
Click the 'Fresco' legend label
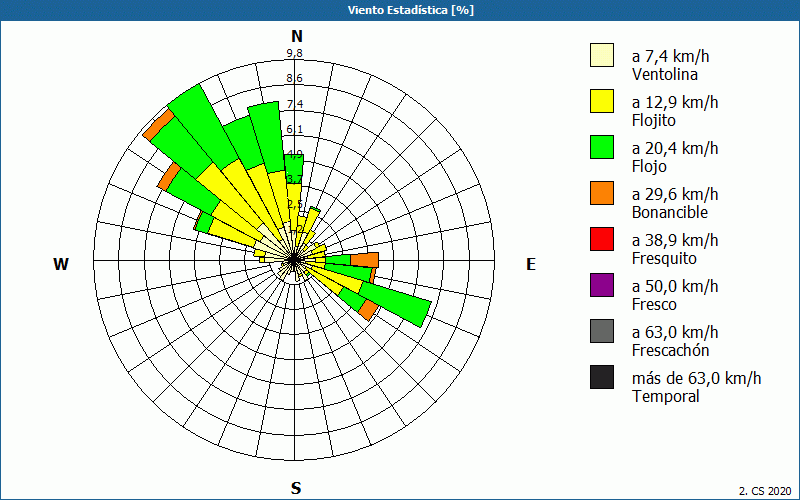(654, 304)
